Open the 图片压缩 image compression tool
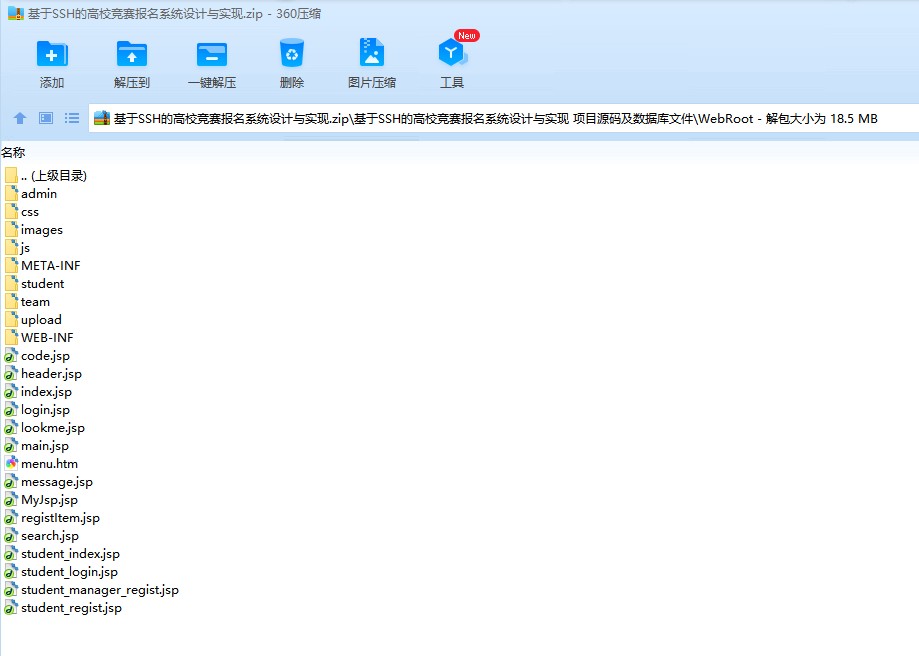Viewport: 919px width, 656px height. coord(372,53)
